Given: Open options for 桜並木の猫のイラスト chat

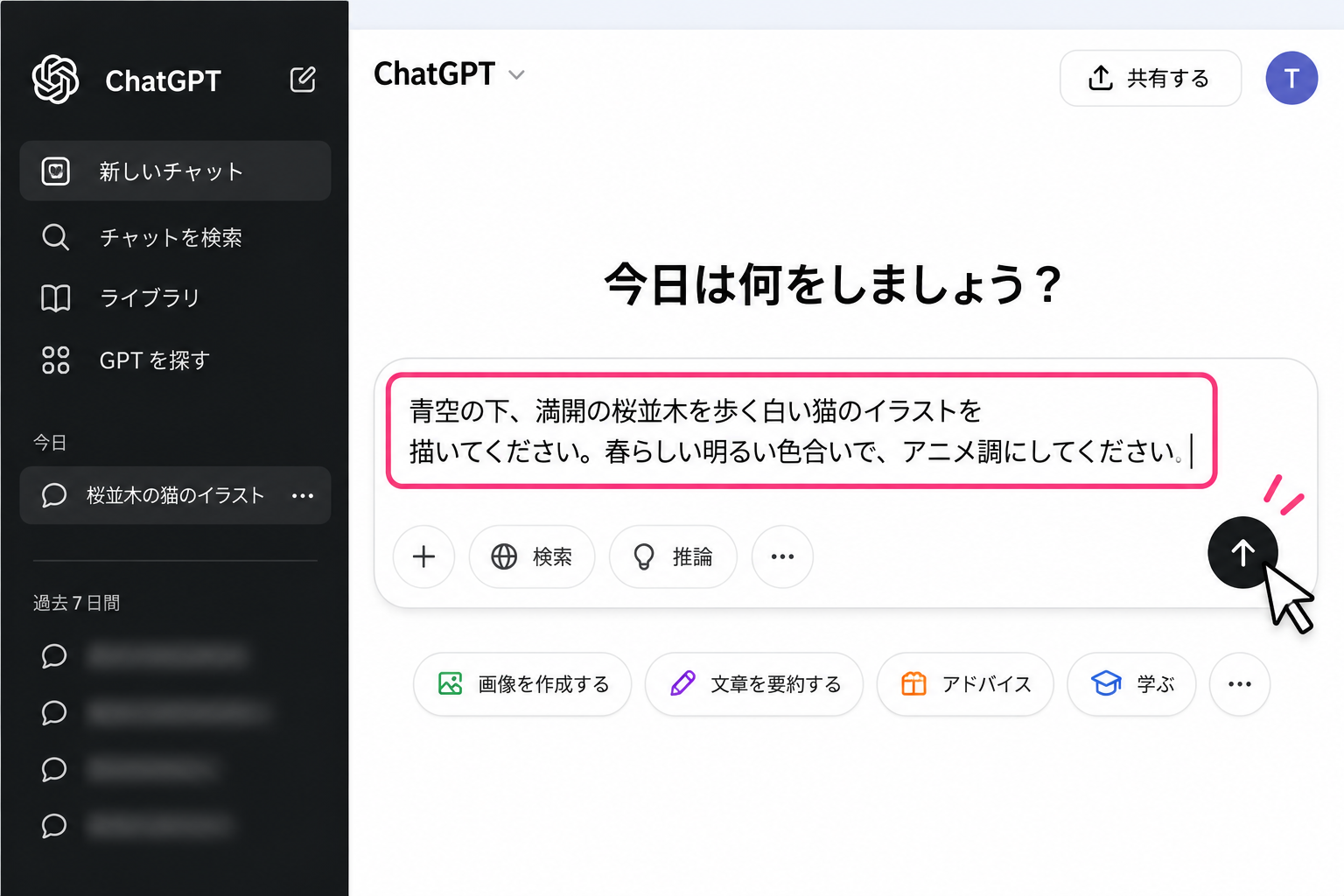Looking at the screenshot, I should pyautogui.click(x=303, y=496).
